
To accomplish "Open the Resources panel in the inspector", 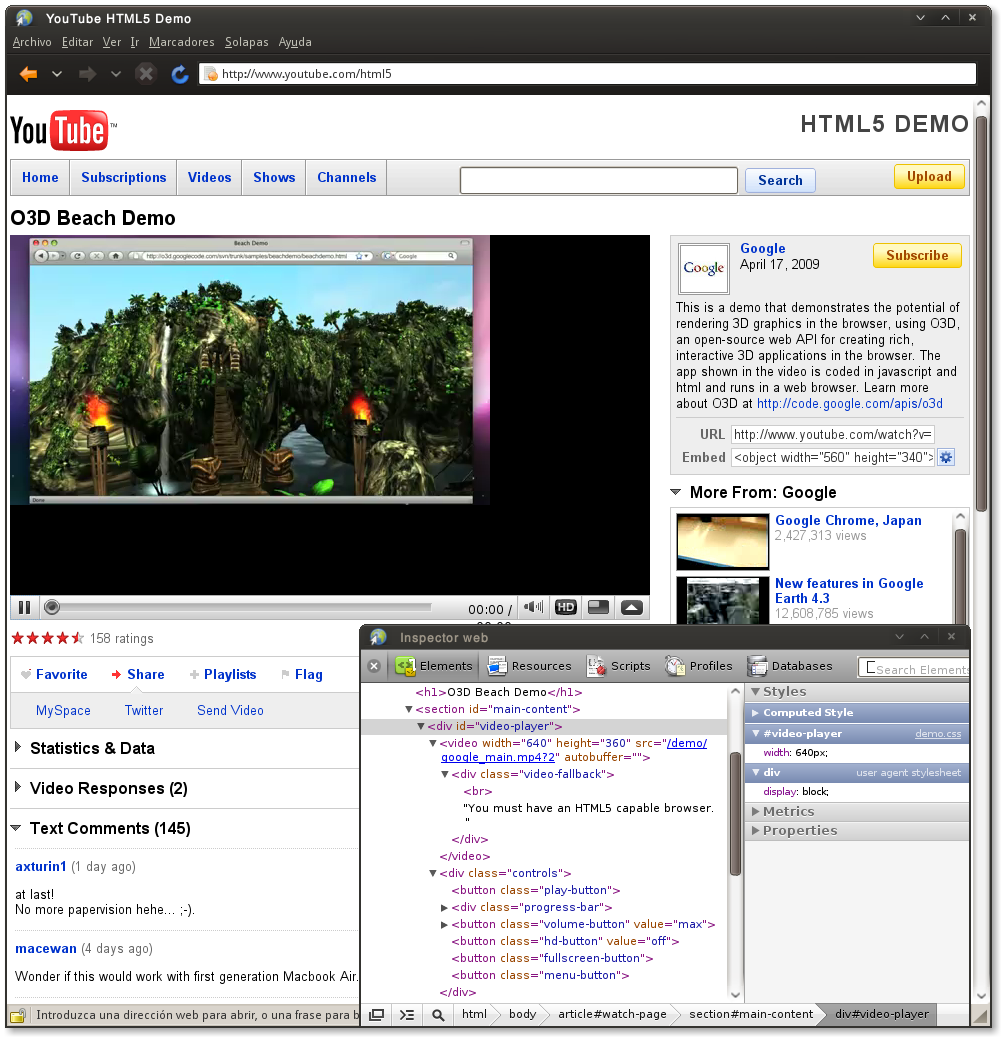I will (x=529, y=666).
